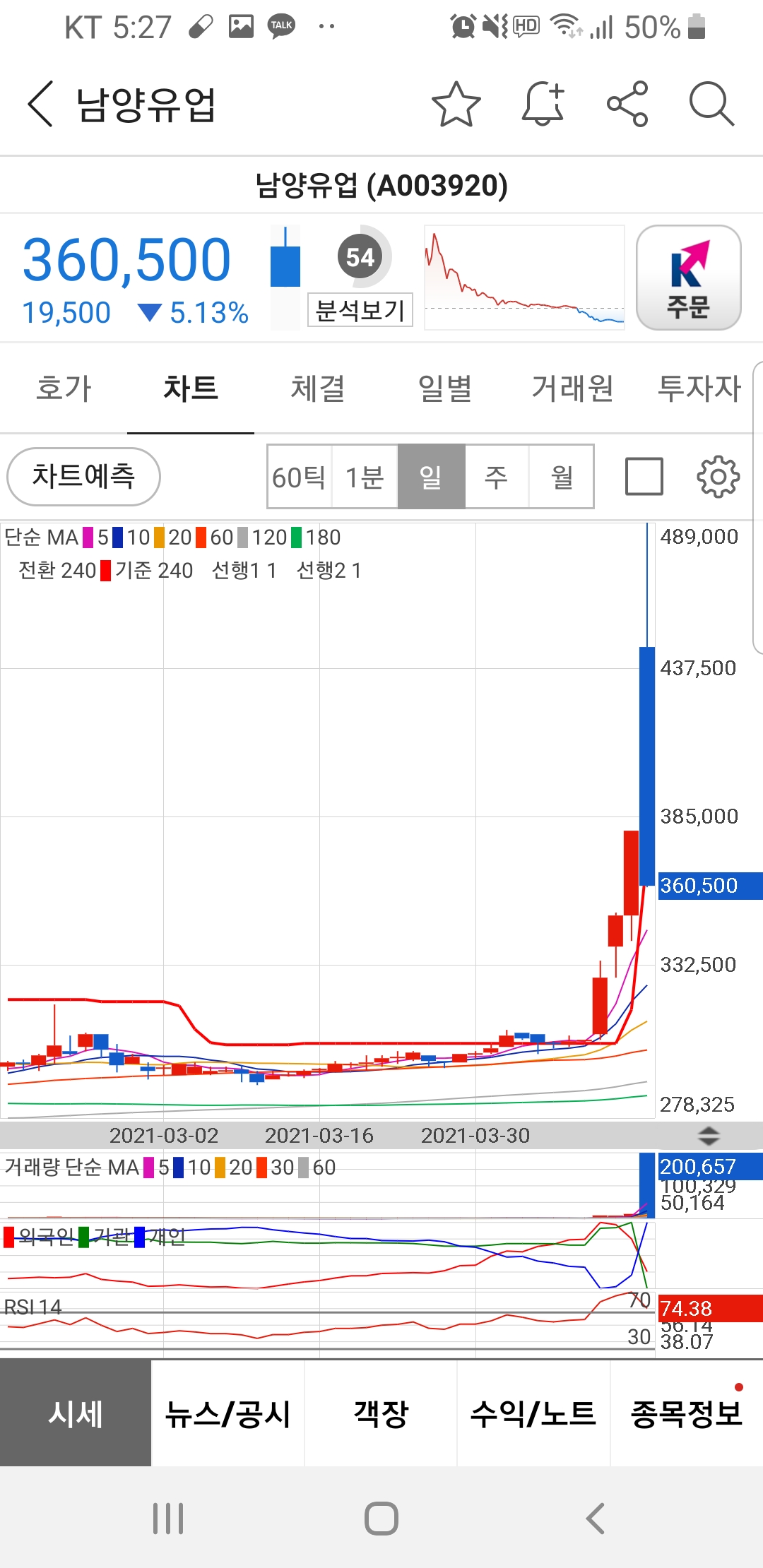Open the 주문 order button

point(688,278)
